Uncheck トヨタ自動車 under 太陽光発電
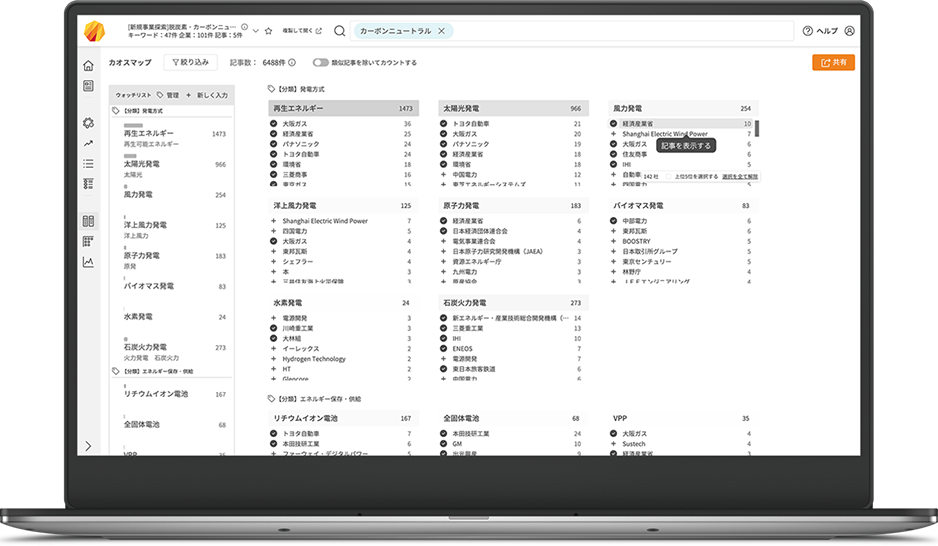This screenshot has width=938, height=546. point(443,124)
